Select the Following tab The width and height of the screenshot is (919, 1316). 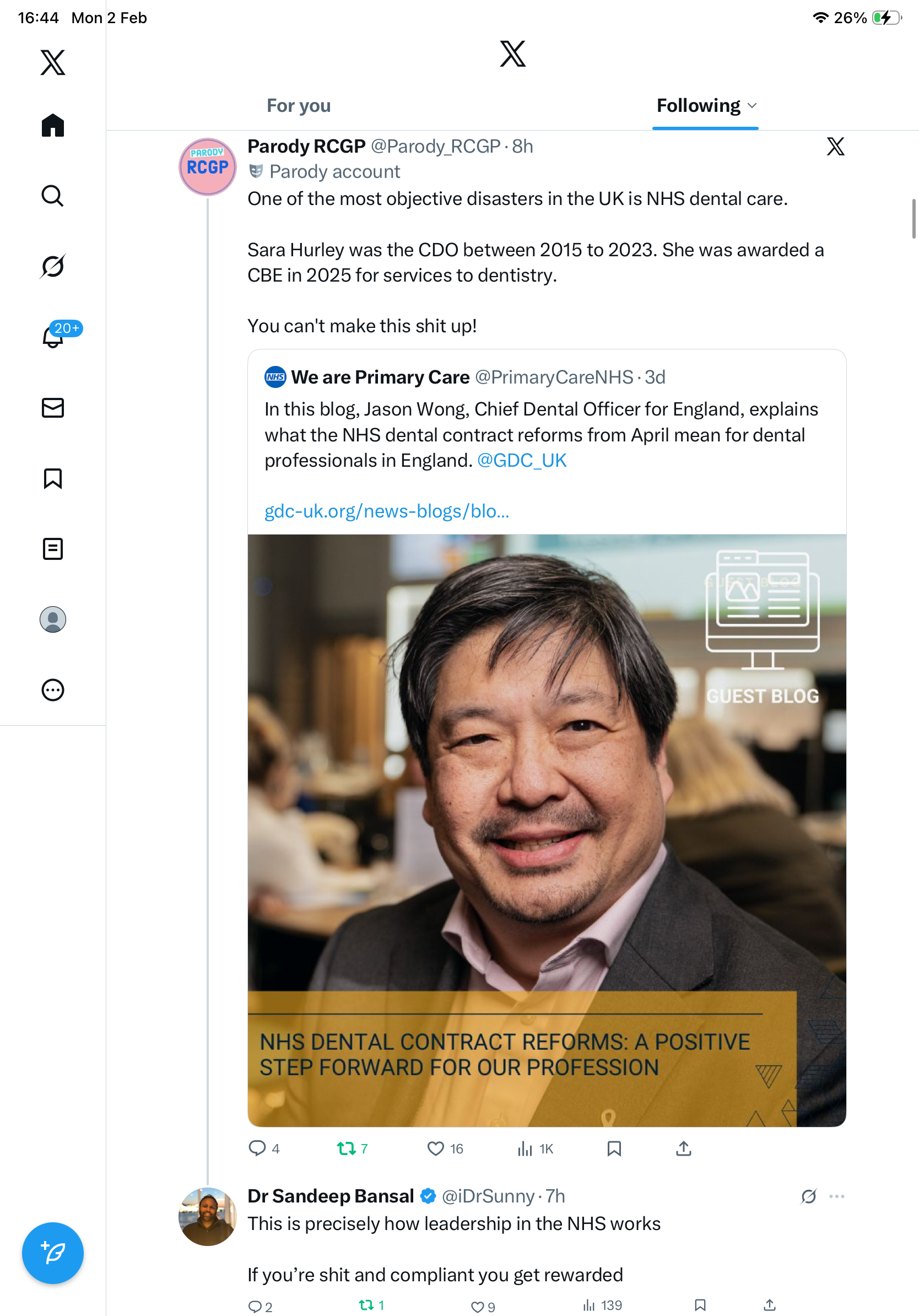pos(698,106)
